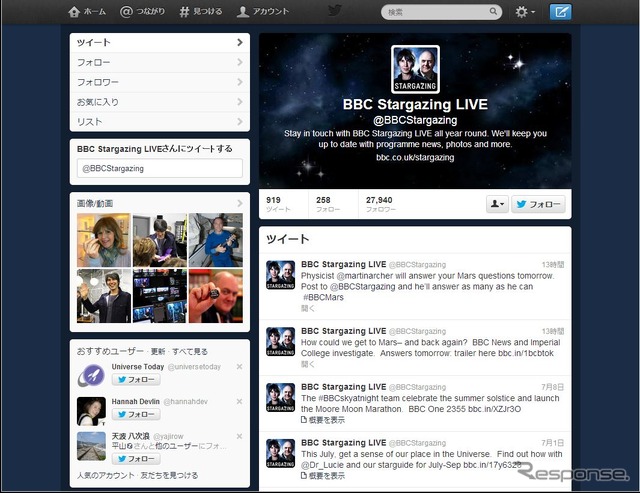
Task: Expand the 画像/動画 media section arrow
Action: 240,203
